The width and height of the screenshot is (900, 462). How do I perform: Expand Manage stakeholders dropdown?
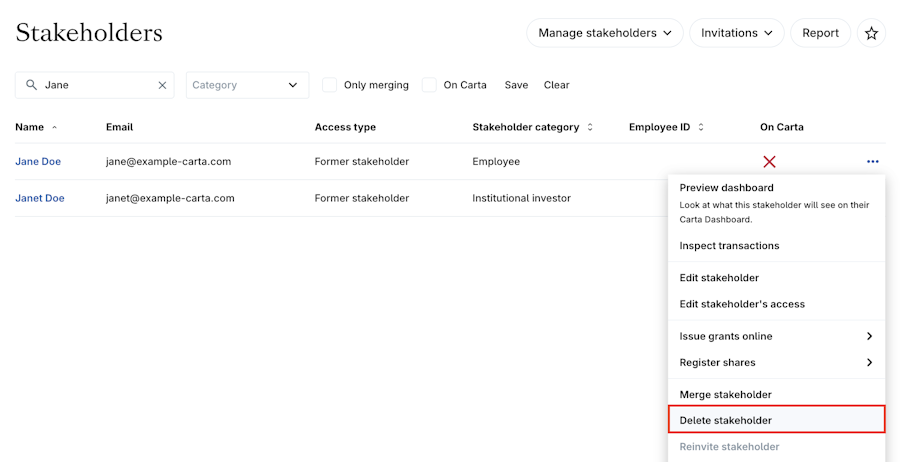pyautogui.click(x=604, y=33)
